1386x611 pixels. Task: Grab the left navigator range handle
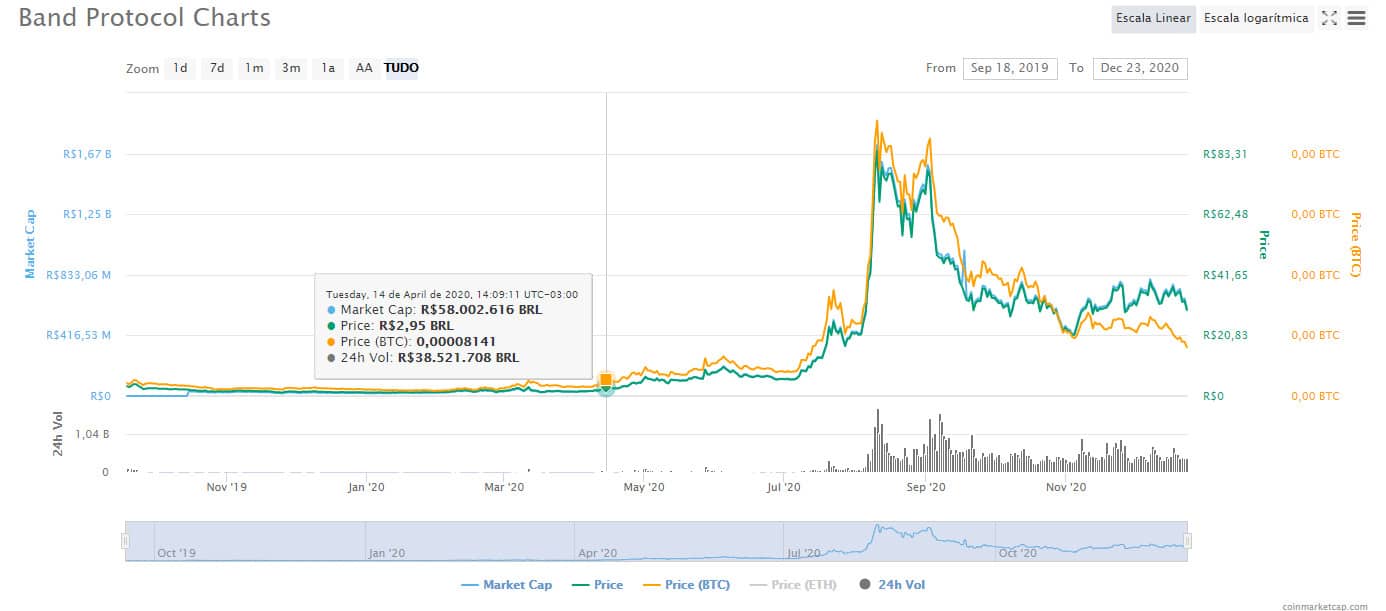coord(126,541)
